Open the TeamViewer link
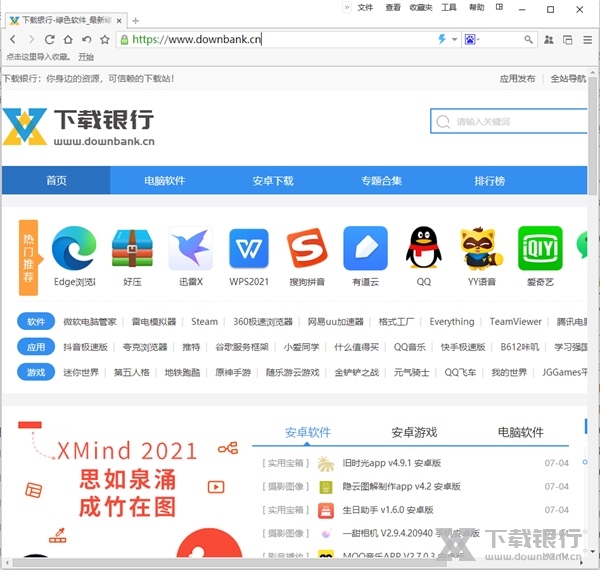Screen dimensions: 600x570 pos(515,322)
